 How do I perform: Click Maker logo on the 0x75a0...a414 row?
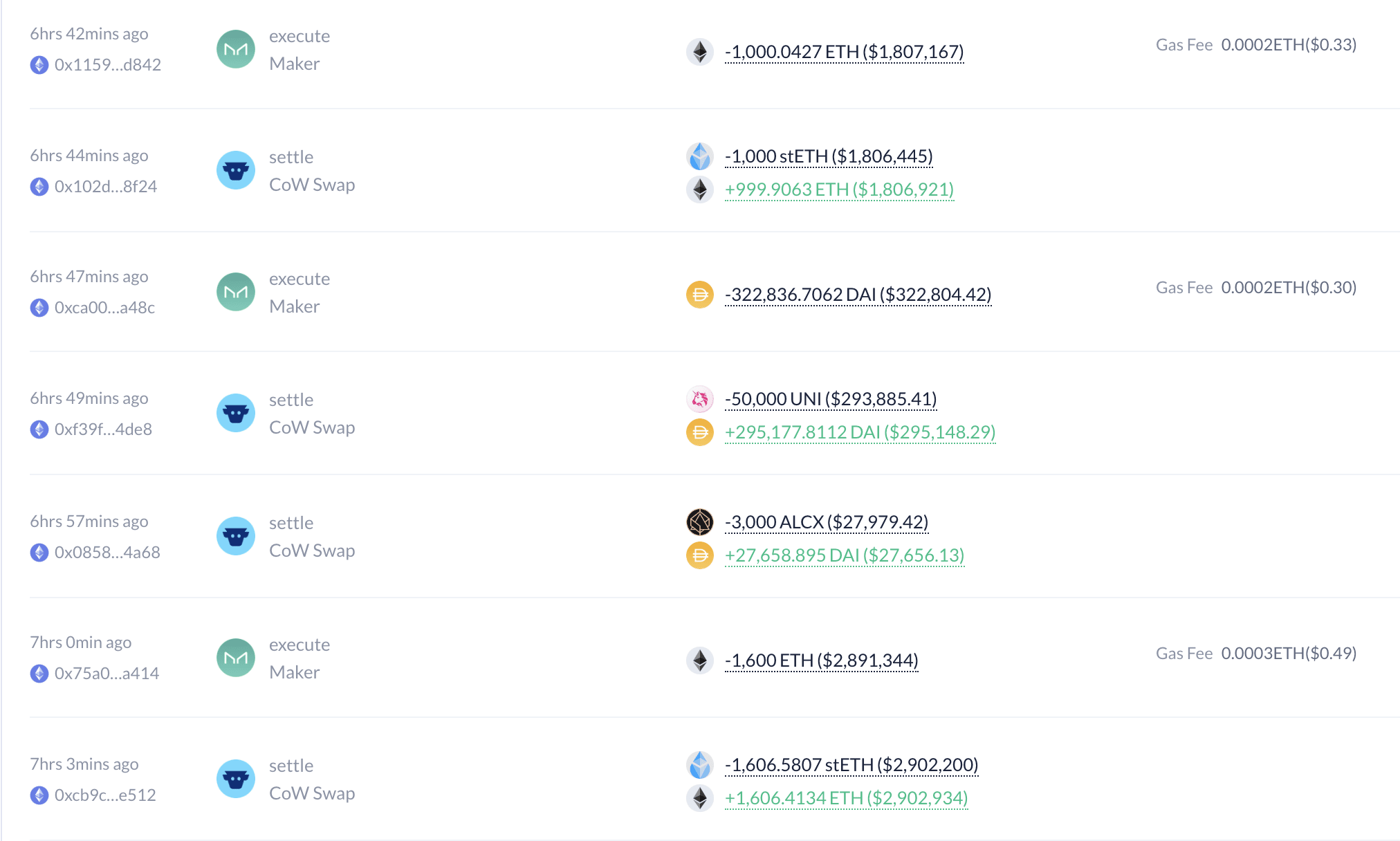(236, 658)
